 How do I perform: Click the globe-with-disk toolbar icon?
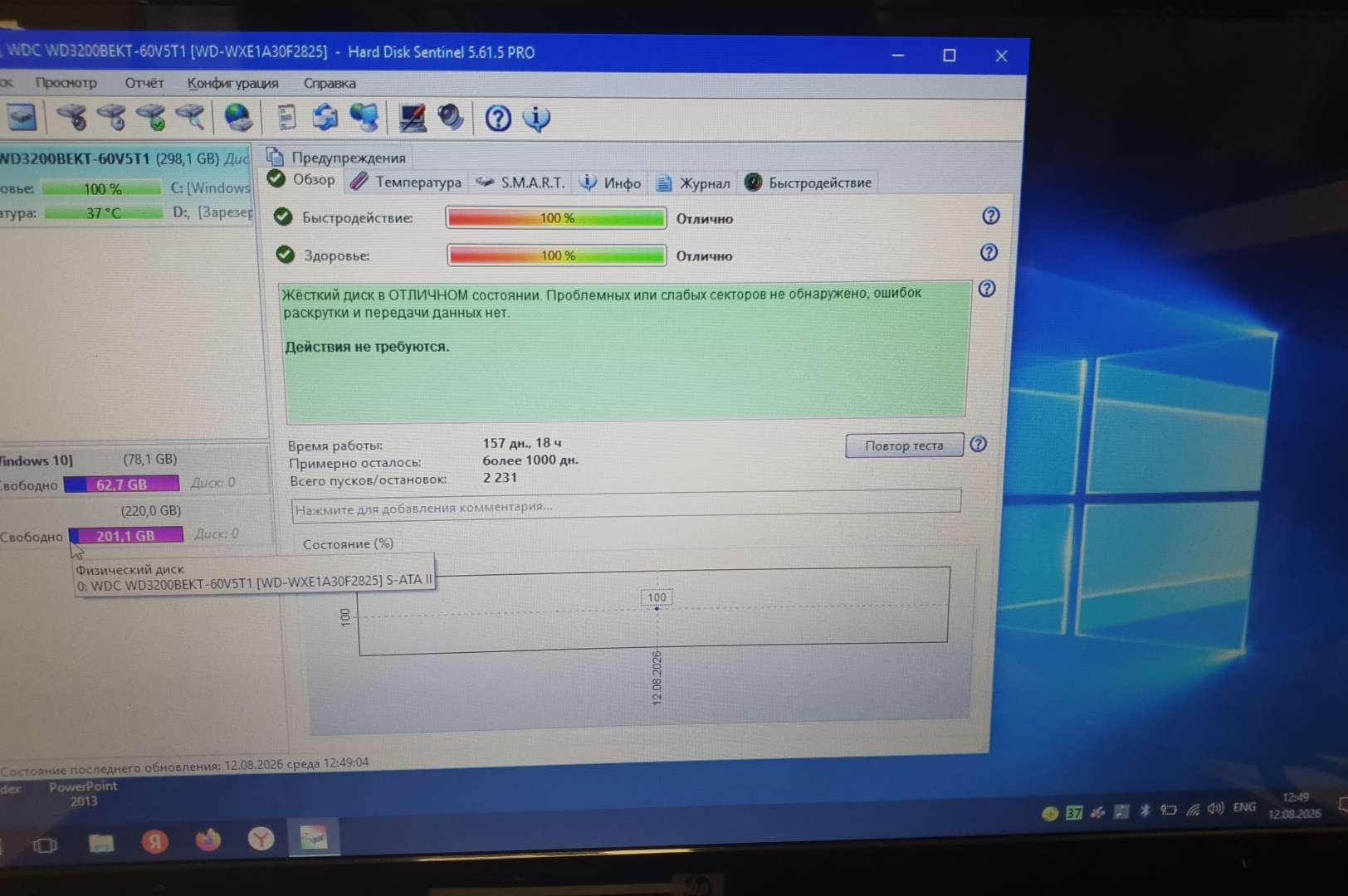coord(238,117)
